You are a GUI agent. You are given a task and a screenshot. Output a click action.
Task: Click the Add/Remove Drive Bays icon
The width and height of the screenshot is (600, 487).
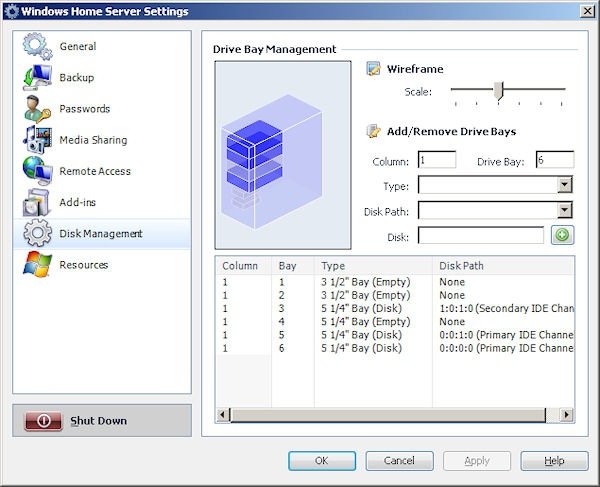(373, 131)
